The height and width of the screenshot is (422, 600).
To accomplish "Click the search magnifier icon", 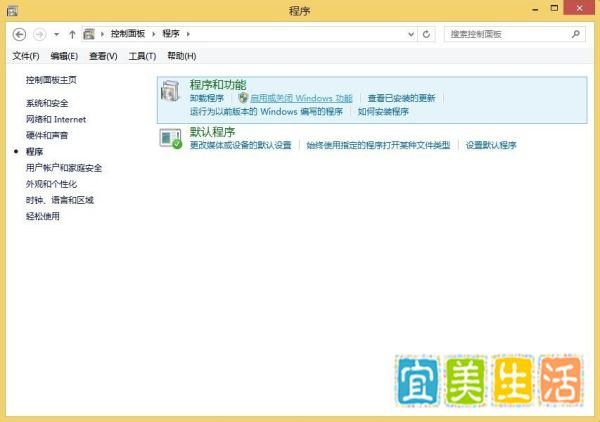I will pyautogui.click(x=576, y=34).
